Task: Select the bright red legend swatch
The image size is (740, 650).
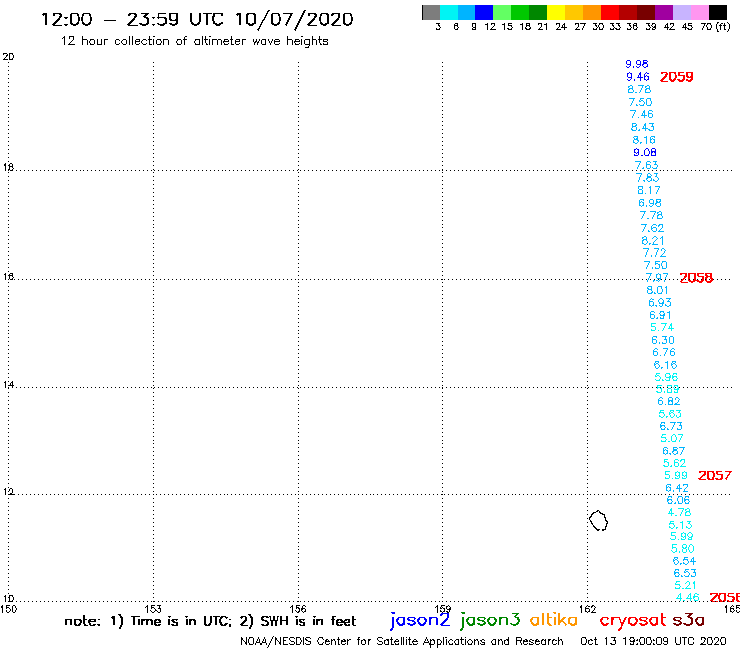Action: (x=610, y=12)
